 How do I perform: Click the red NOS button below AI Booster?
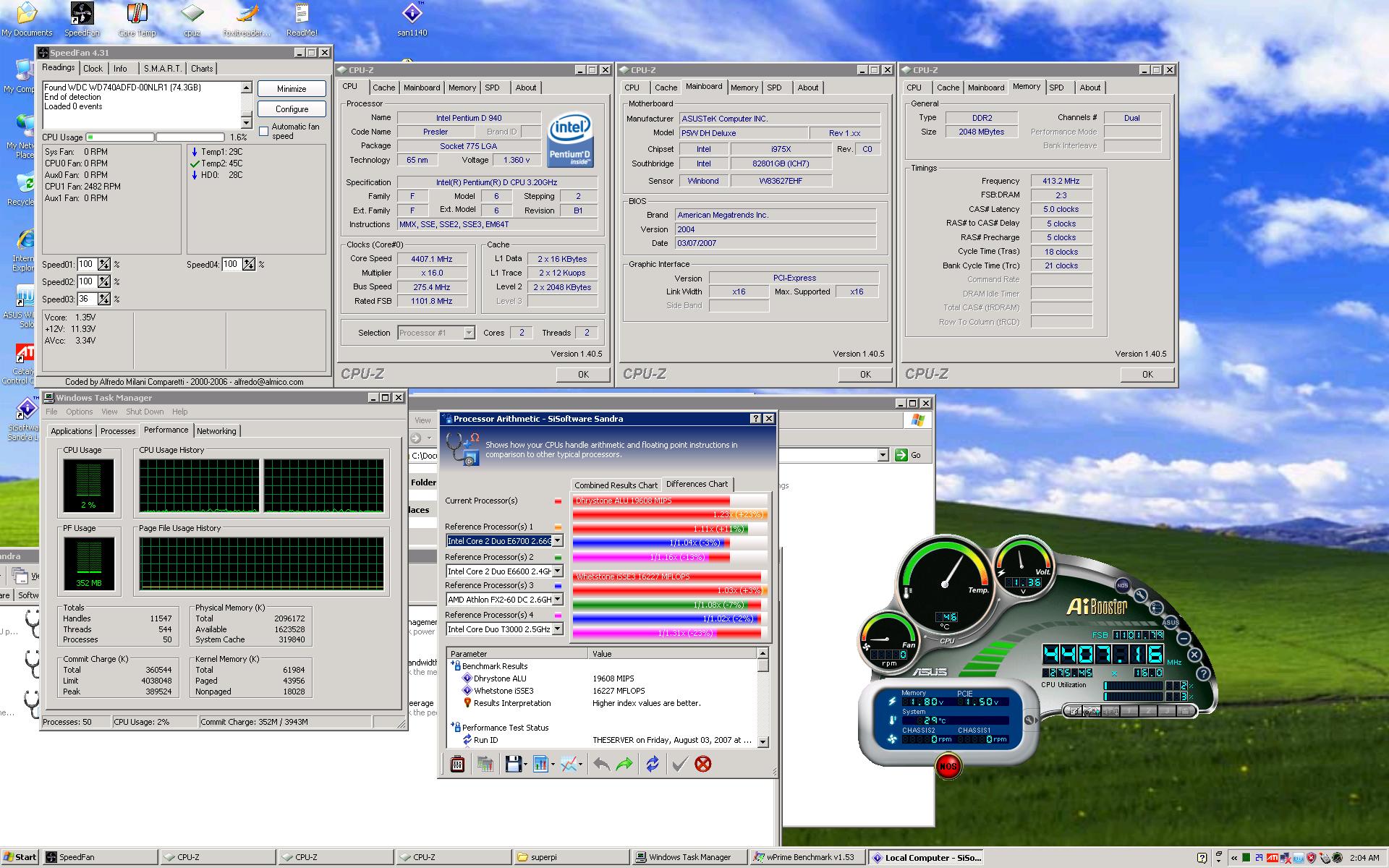(948, 766)
